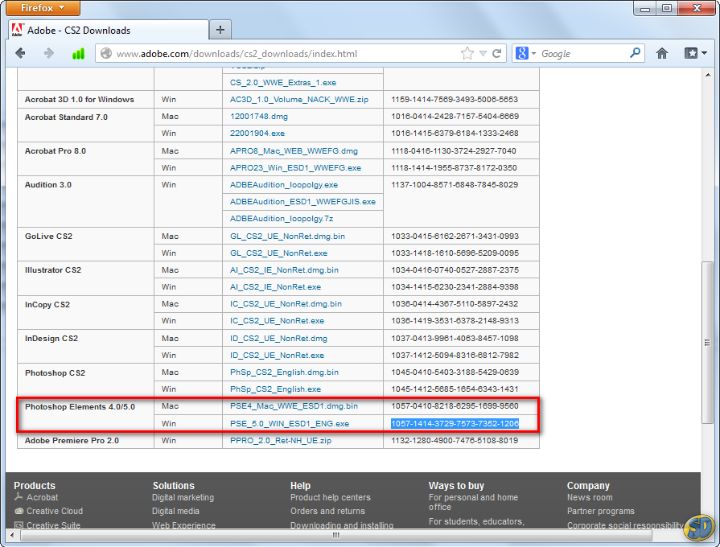
Task: Open the Orders and returns link
Action: coord(327,511)
